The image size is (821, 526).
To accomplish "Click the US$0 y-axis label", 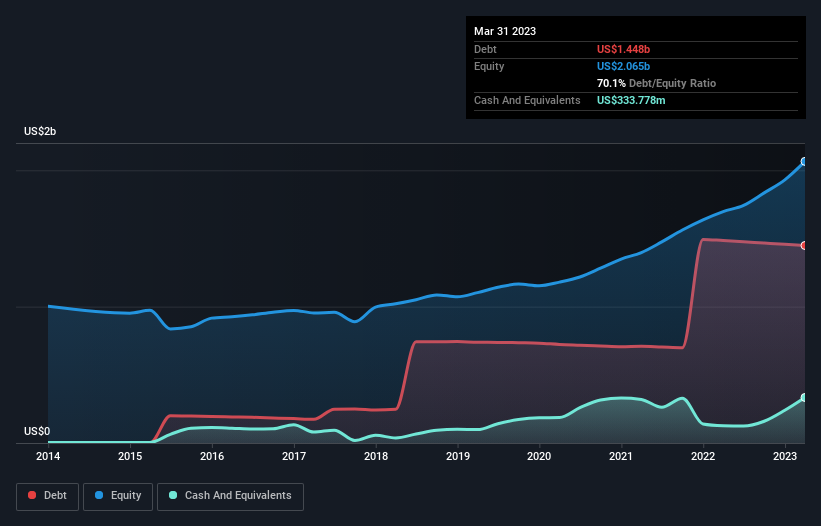I will pos(37,431).
